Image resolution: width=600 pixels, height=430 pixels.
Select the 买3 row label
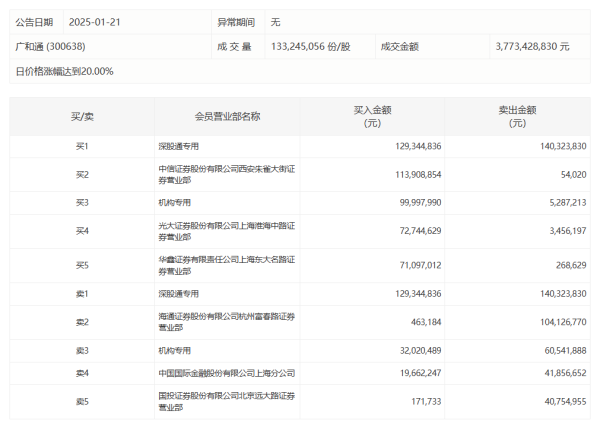coord(82,202)
